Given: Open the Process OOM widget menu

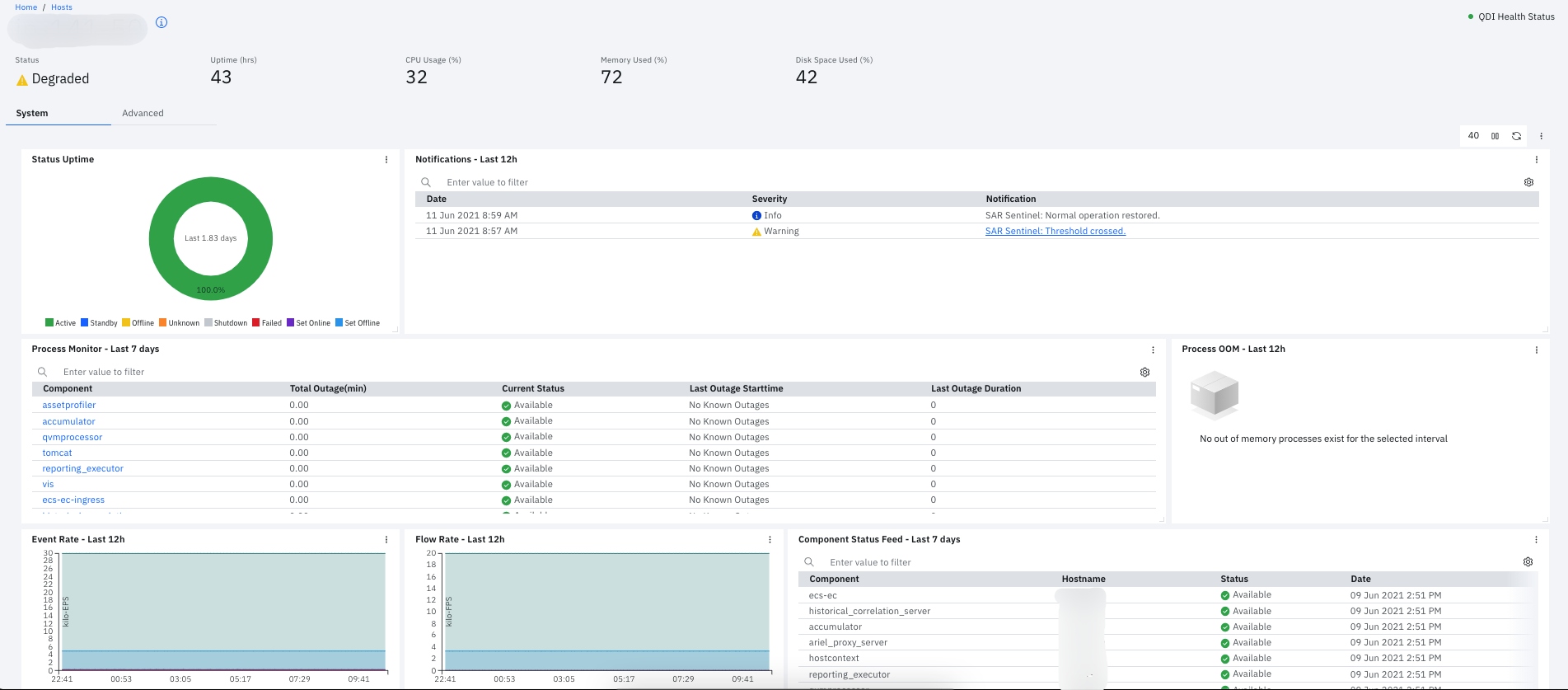Looking at the screenshot, I should [x=1536, y=350].
